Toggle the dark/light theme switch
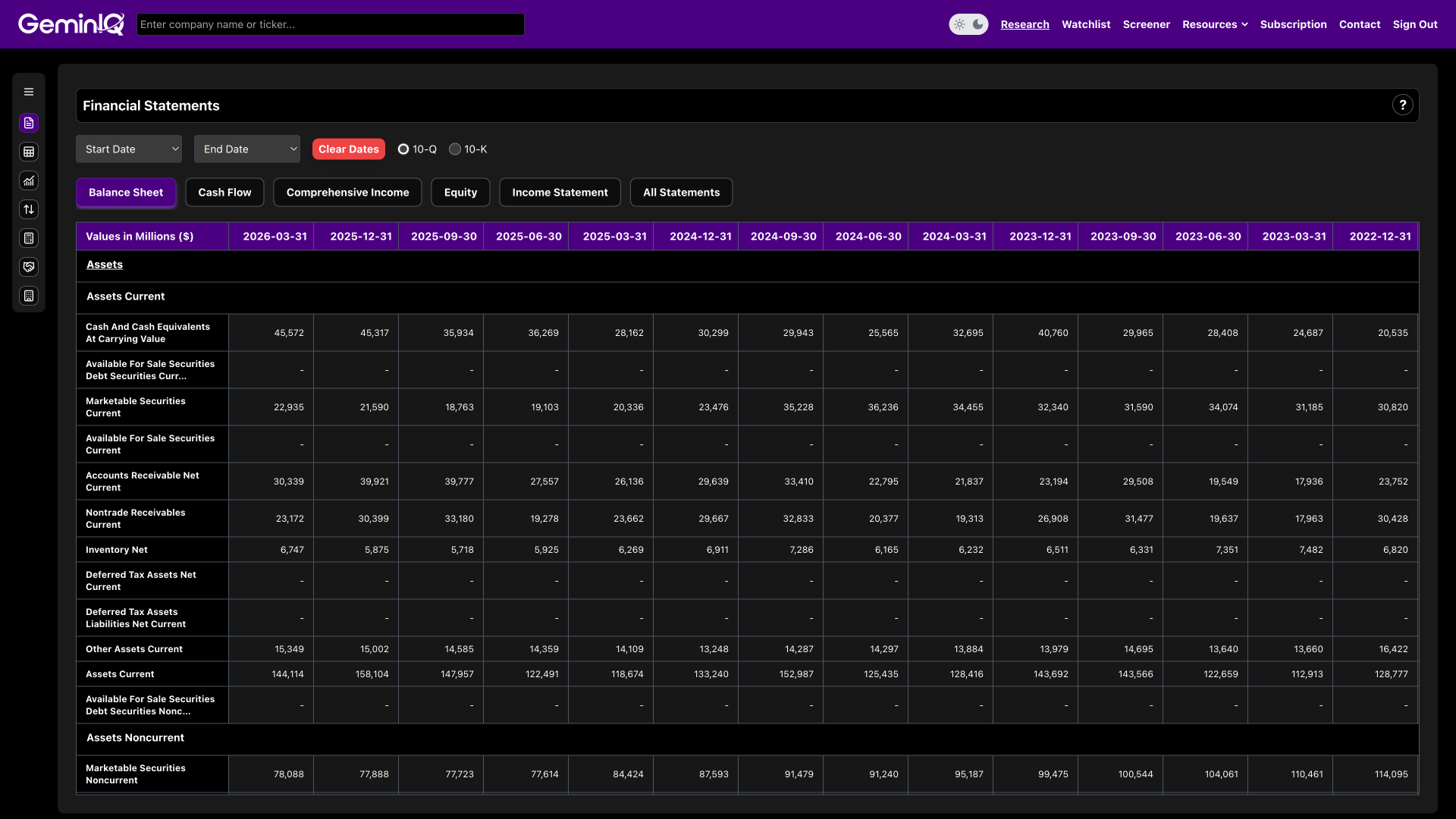 (968, 24)
